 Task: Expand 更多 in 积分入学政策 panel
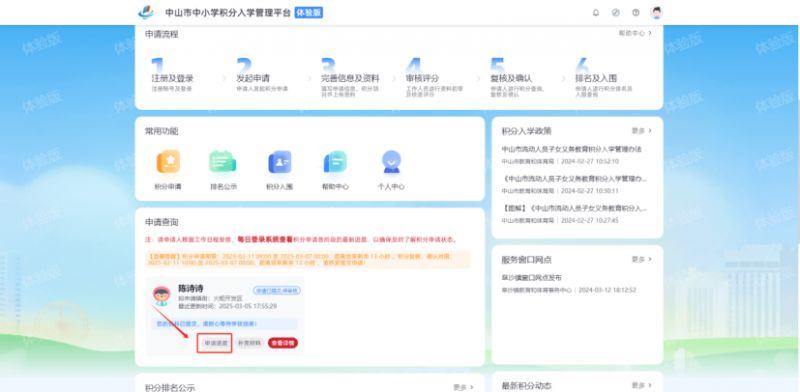tap(642, 131)
